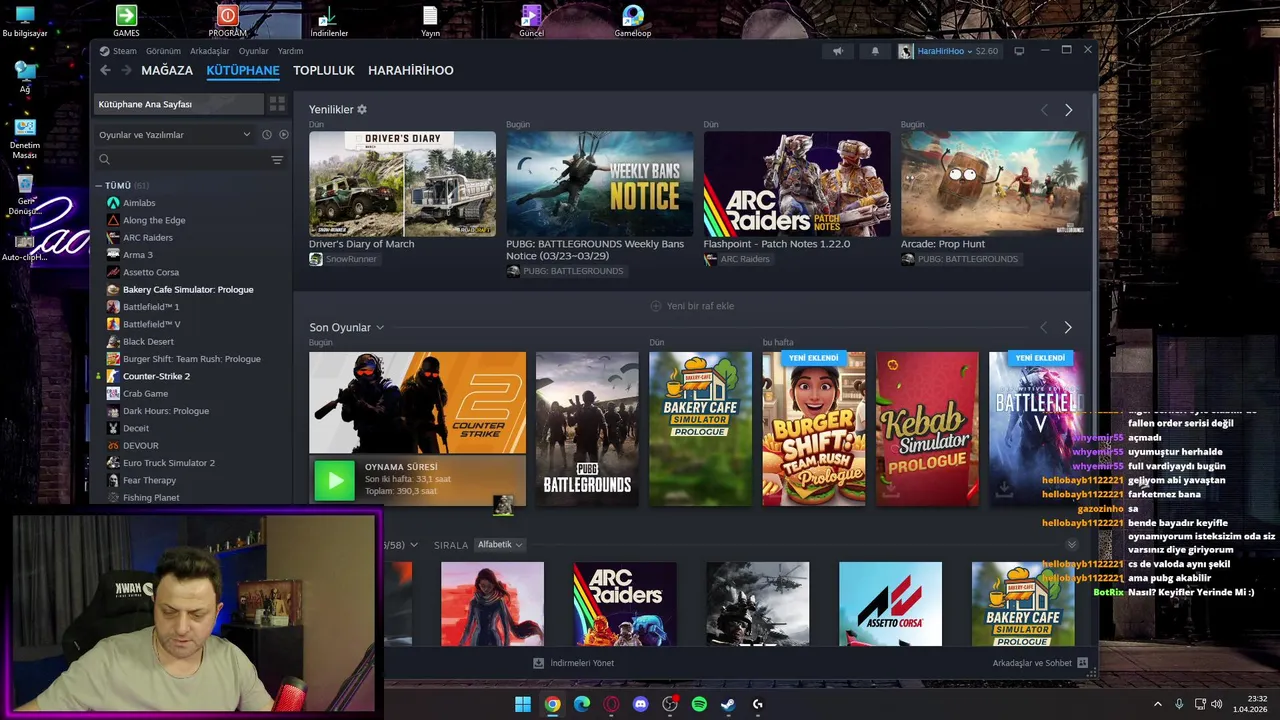The image size is (1280, 720).
Task: Play Counter-Strike 2 green button
Action: (x=334, y=481)
